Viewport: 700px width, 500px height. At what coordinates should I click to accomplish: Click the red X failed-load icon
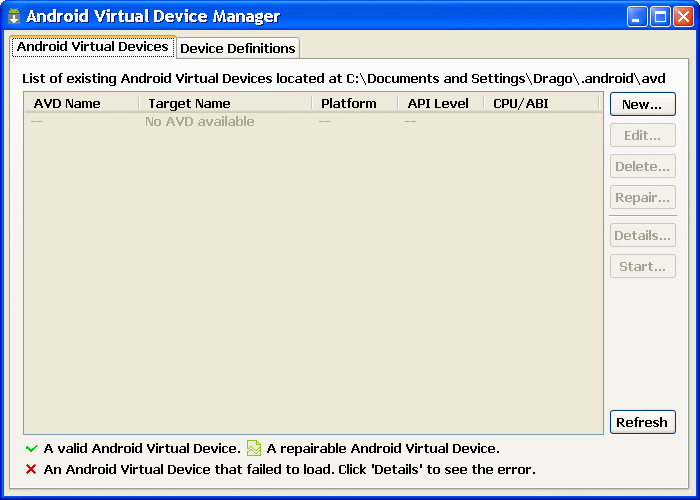[31, 469]
